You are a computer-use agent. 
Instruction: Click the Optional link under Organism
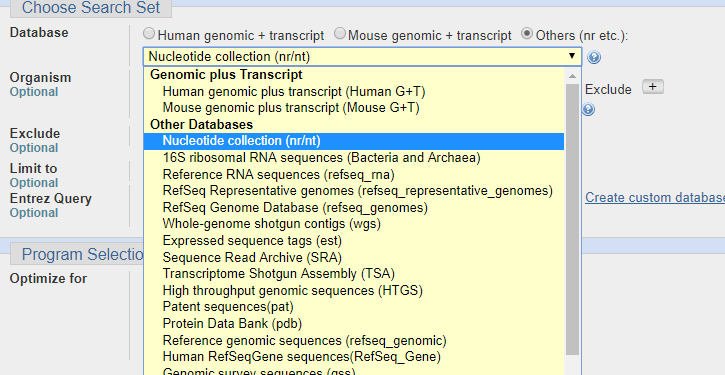pos(34,92)
